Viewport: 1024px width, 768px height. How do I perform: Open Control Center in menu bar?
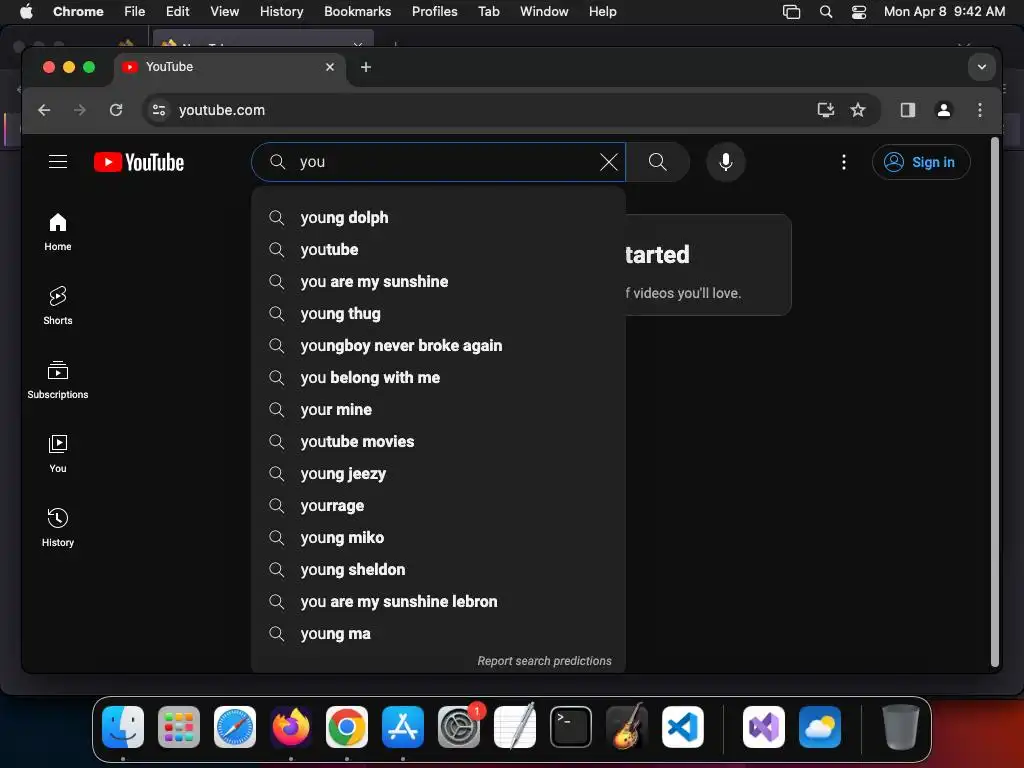(859, 11)
